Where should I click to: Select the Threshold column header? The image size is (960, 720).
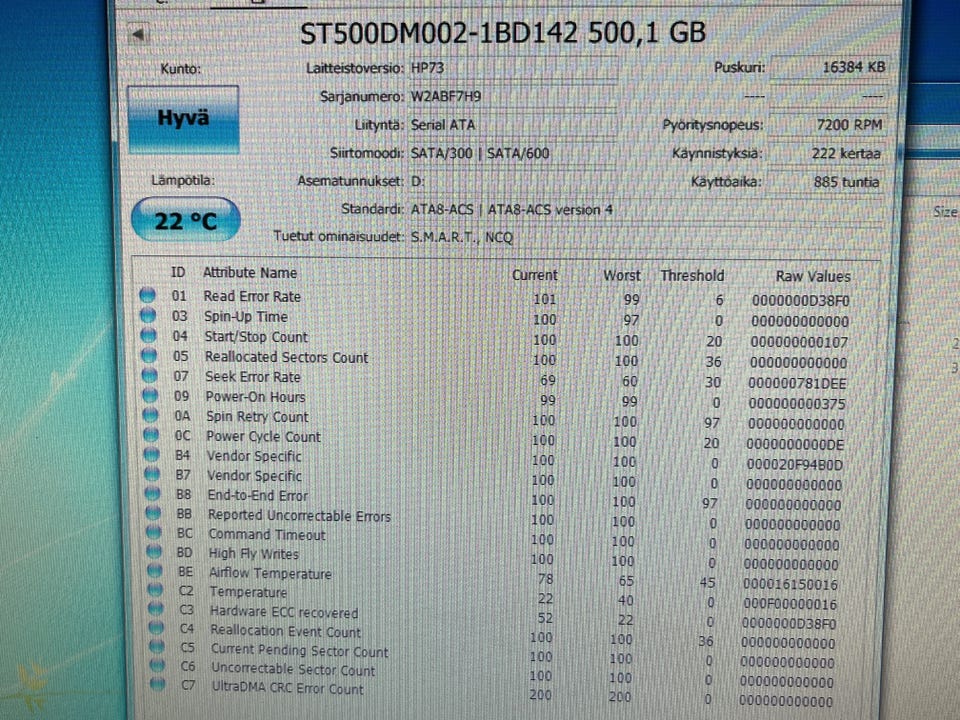pyautogui.click(x=692, y=276)
